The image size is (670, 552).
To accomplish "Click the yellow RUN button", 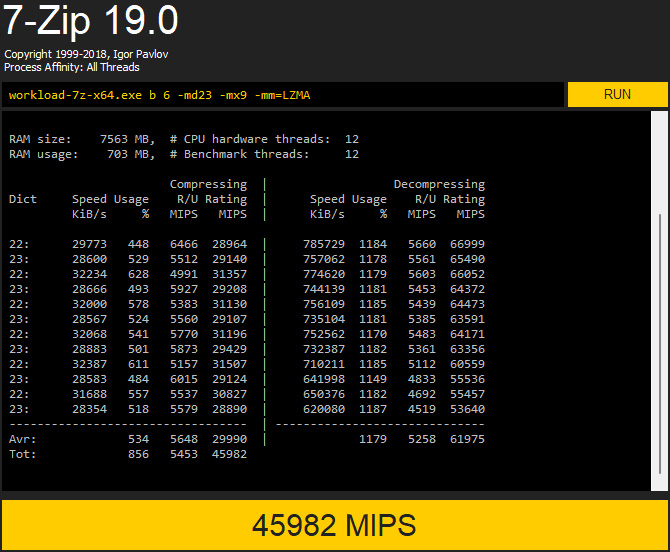I will pyautogui.click(x=617, y=94).
